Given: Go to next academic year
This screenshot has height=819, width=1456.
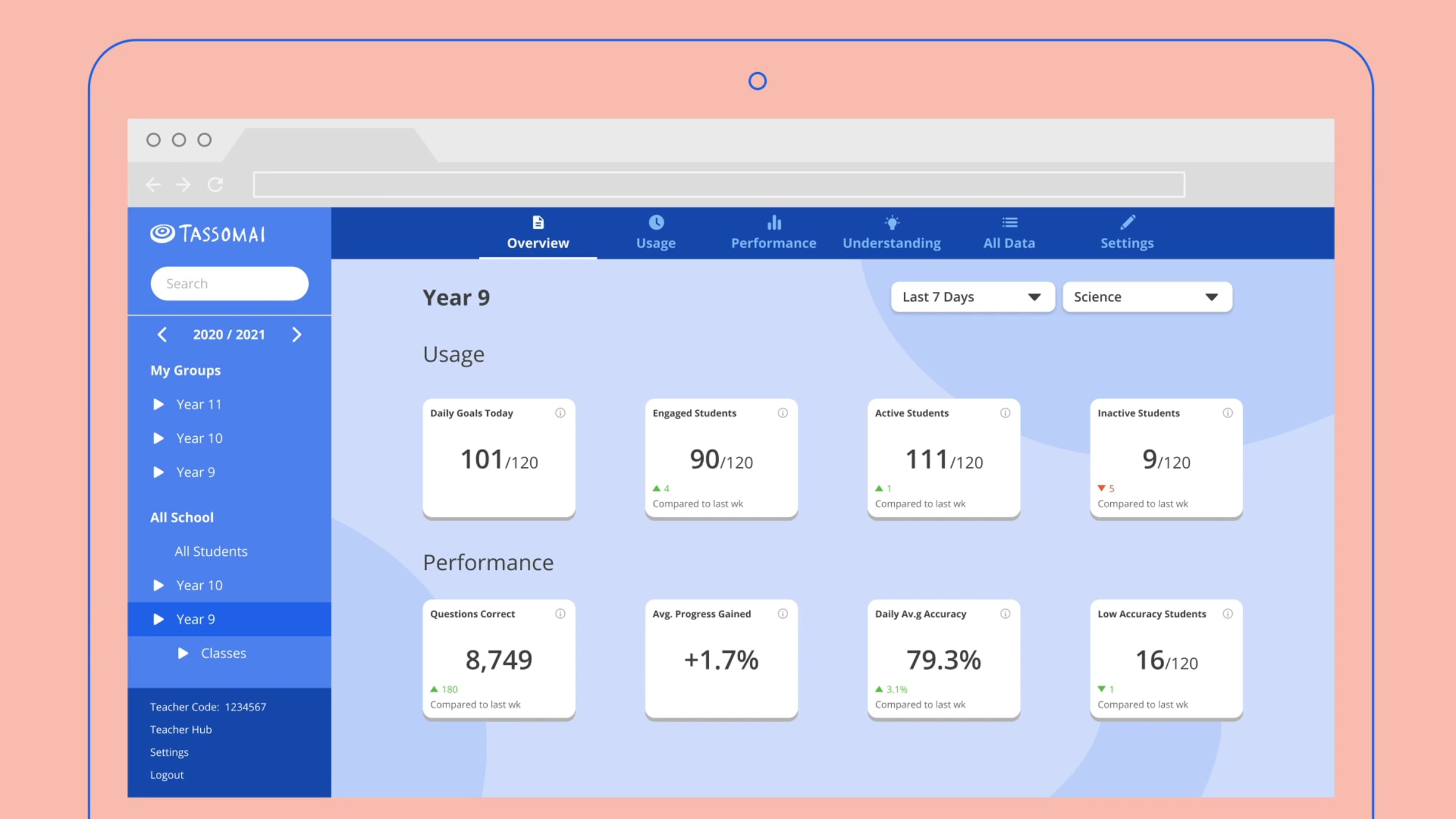Looking at the screenshot, I should (297, 335).
